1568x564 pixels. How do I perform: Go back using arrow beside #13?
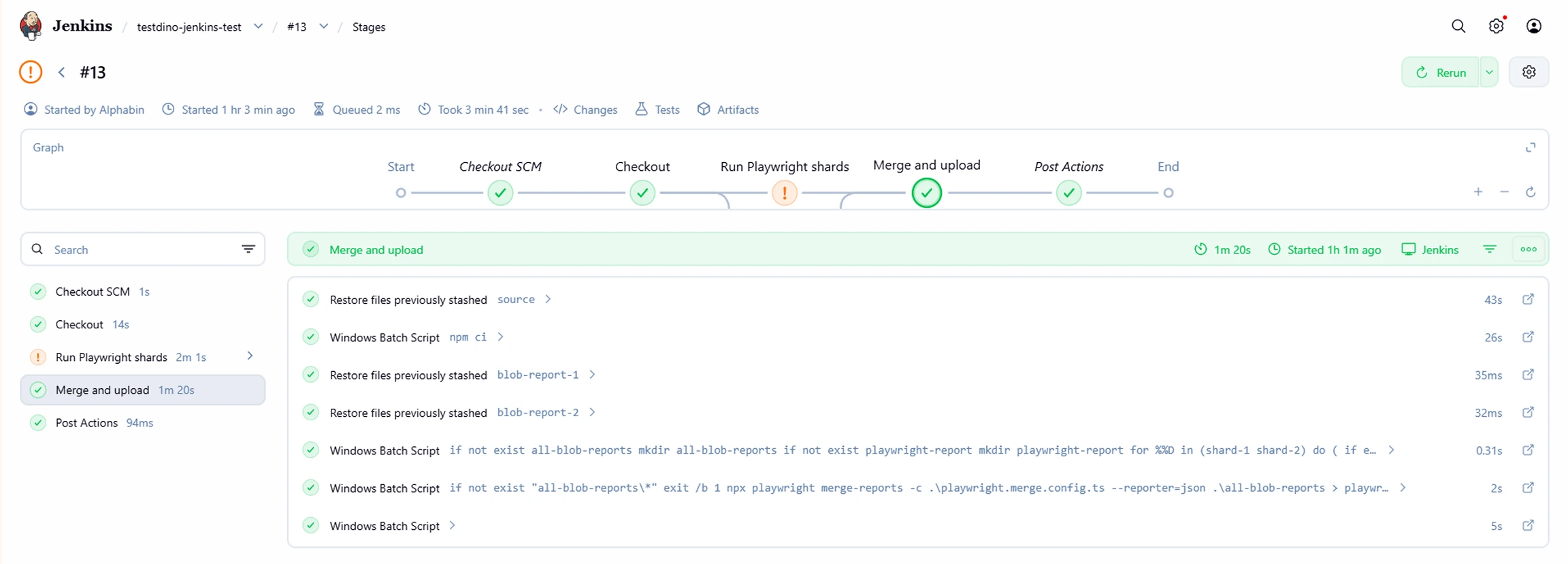[61, 72]
